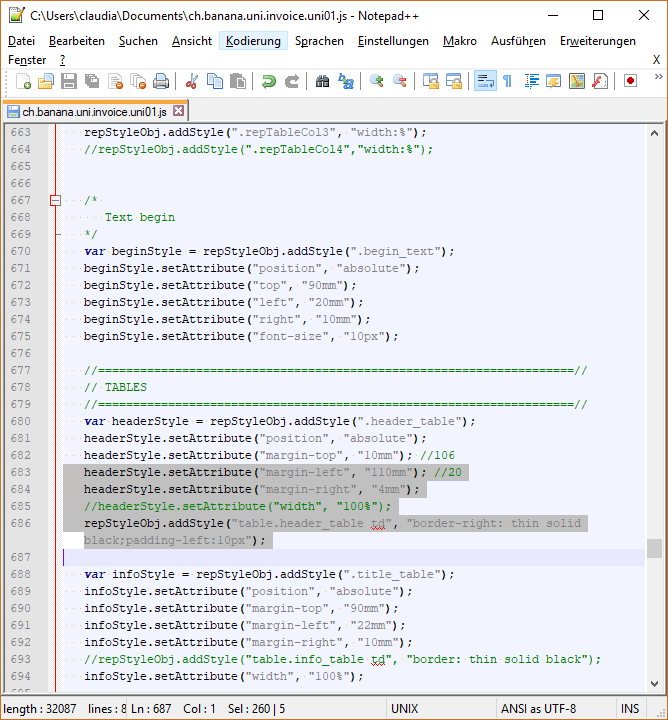This screenshot has height=720, width=668.
Task: Open the Bearbeiten menu
Action: (77, 41)
